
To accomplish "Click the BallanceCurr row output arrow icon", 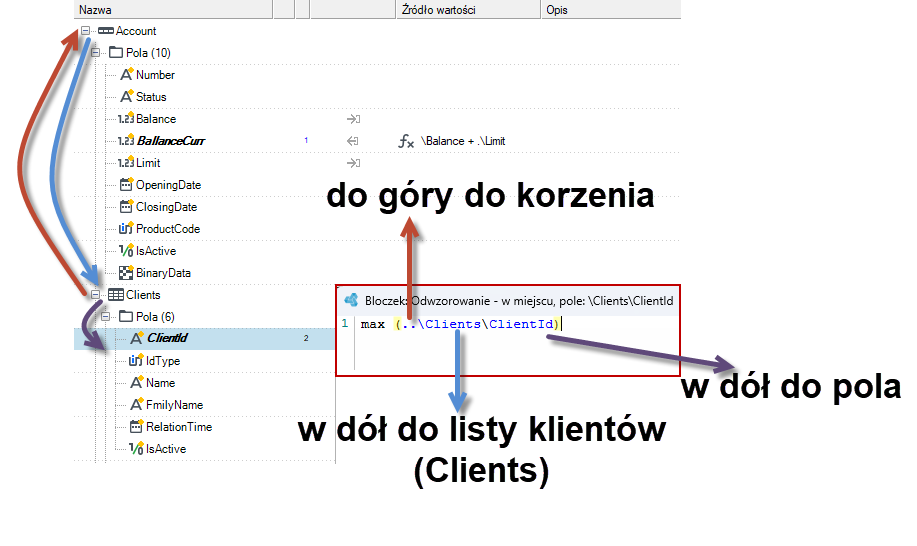I will pyautogui.click(x=353, y=141).
